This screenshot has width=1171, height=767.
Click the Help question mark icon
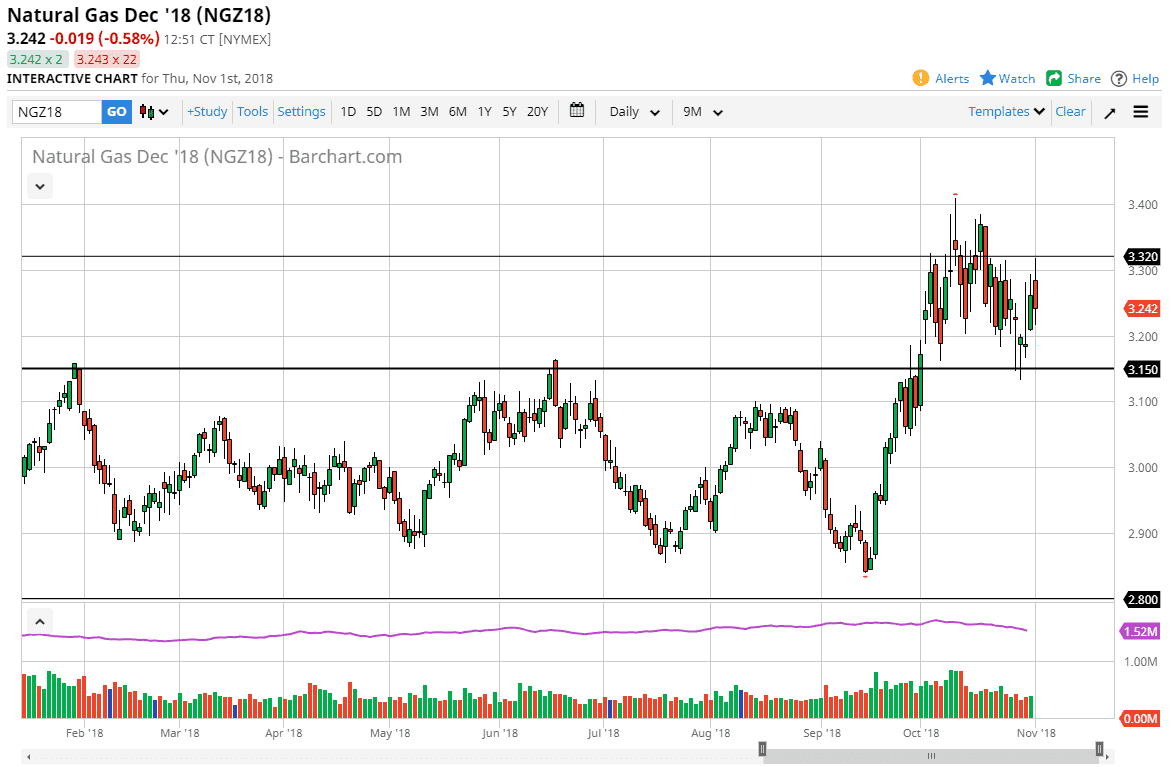click(1119, 78)
